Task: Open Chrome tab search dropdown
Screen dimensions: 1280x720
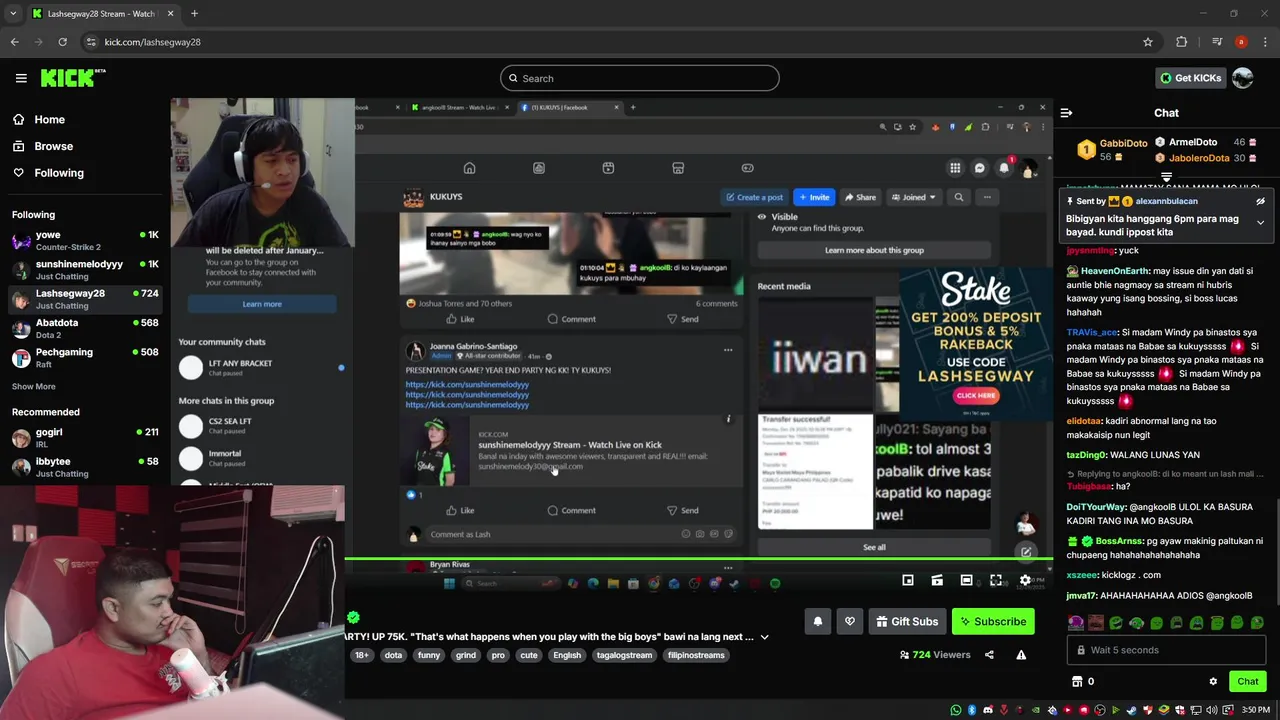Action: click(x=13, y=14)
